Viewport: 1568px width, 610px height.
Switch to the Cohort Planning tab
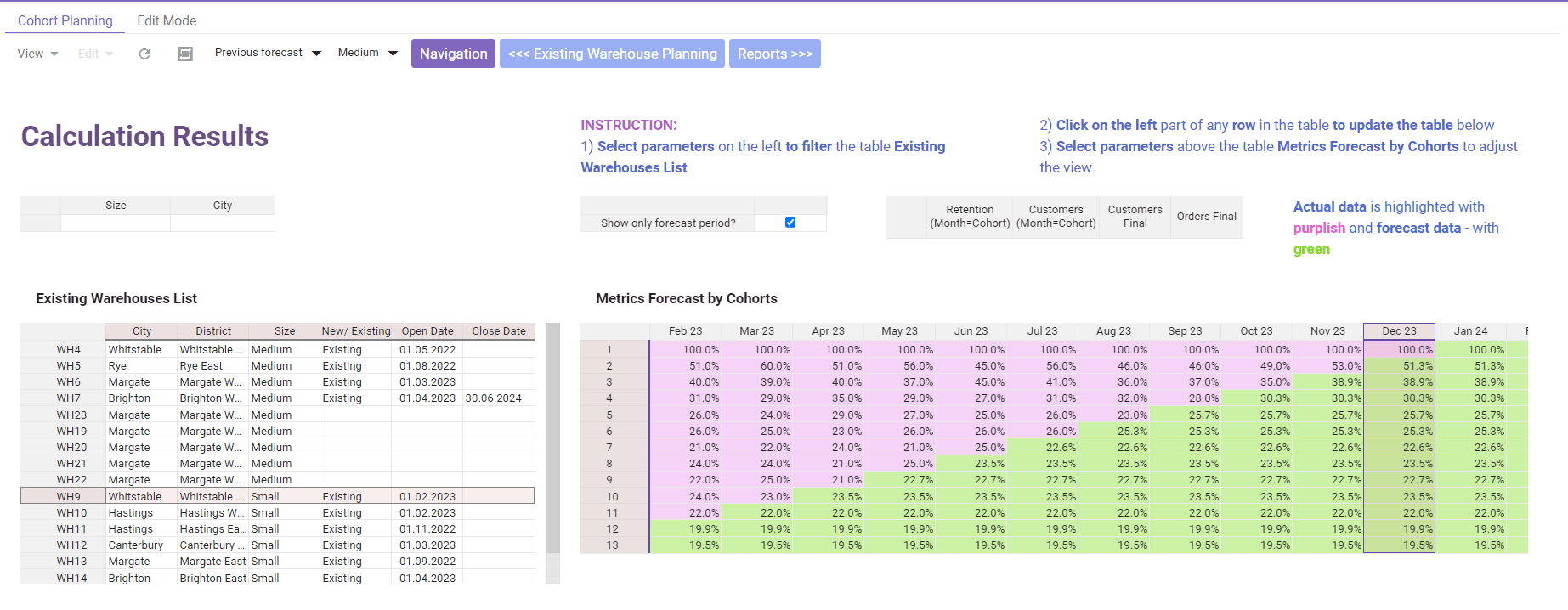pyautogui.click(x=65, y=20)
